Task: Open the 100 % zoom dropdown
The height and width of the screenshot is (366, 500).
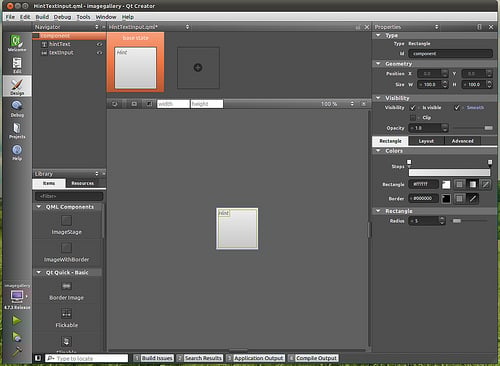Action: tap(352, 104)
